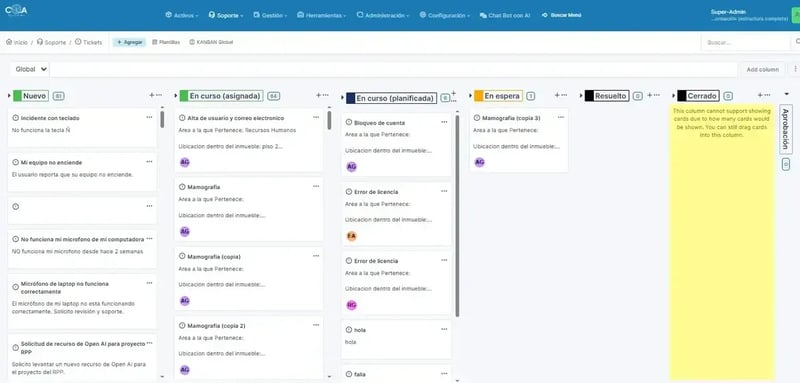Open Cerrado column options ellipsis
The height and width of the screenshot is (383, 800).
coord(767,95)
